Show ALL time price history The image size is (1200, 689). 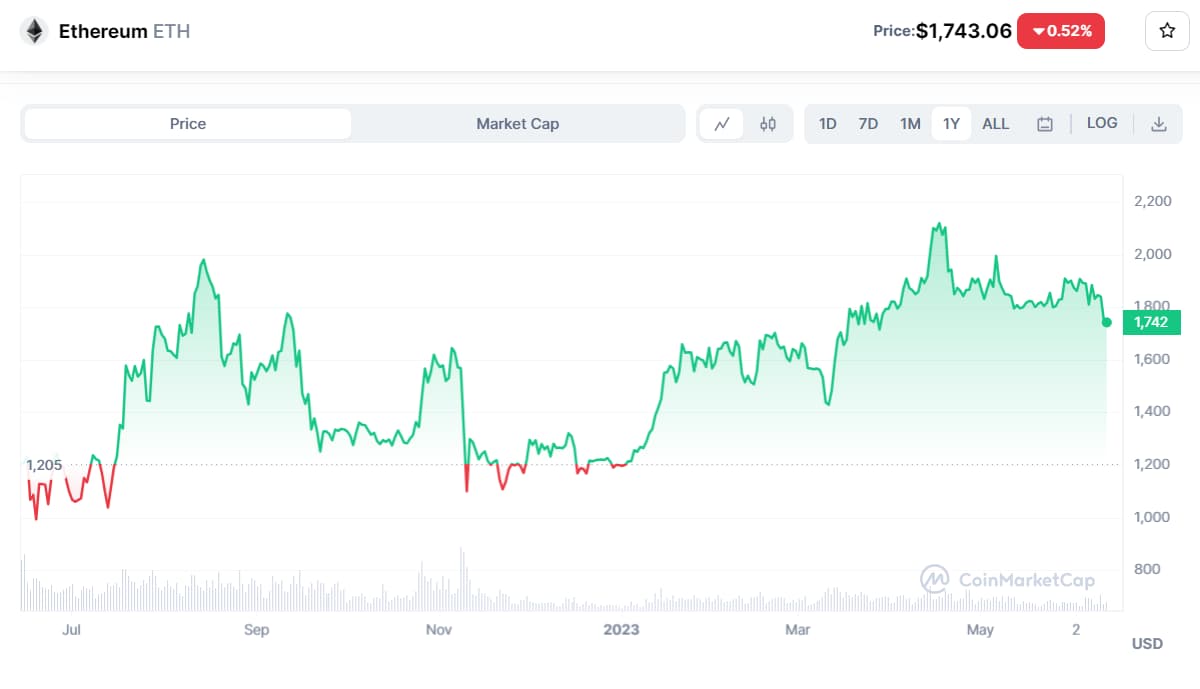(996, 124)
